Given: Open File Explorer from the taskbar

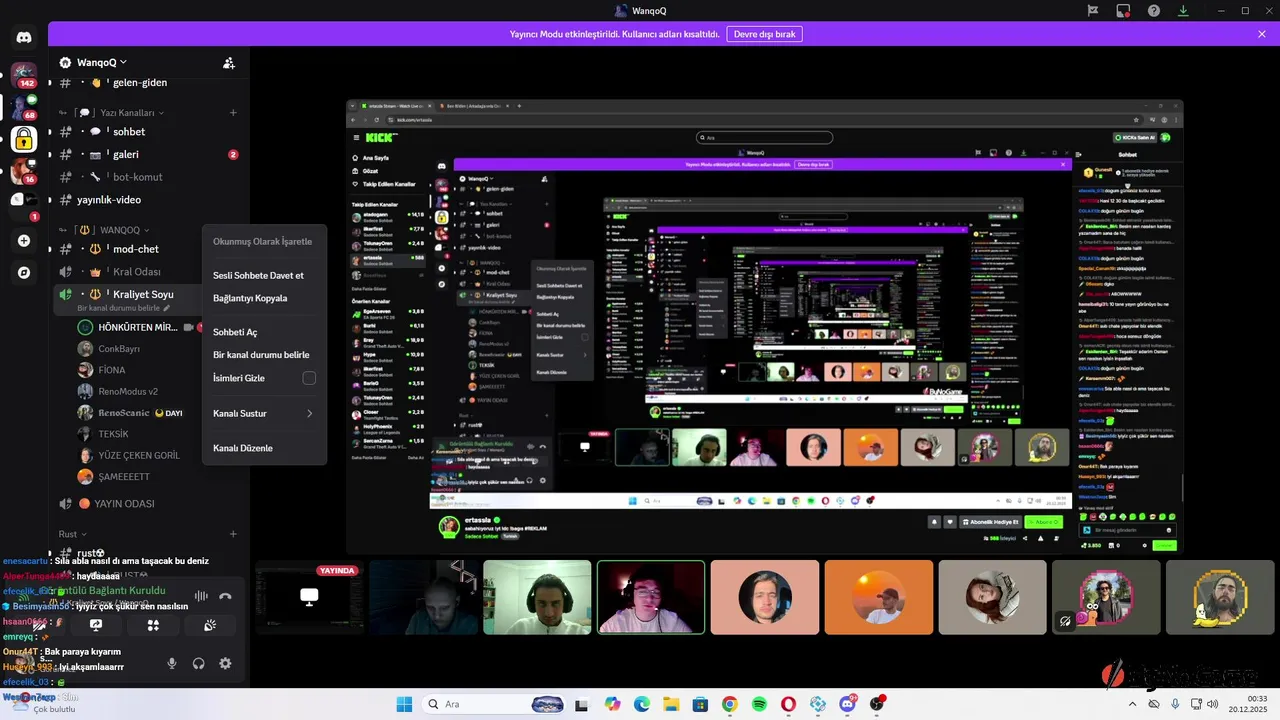Looking at the screenshot, I should [x=671, y=704].
